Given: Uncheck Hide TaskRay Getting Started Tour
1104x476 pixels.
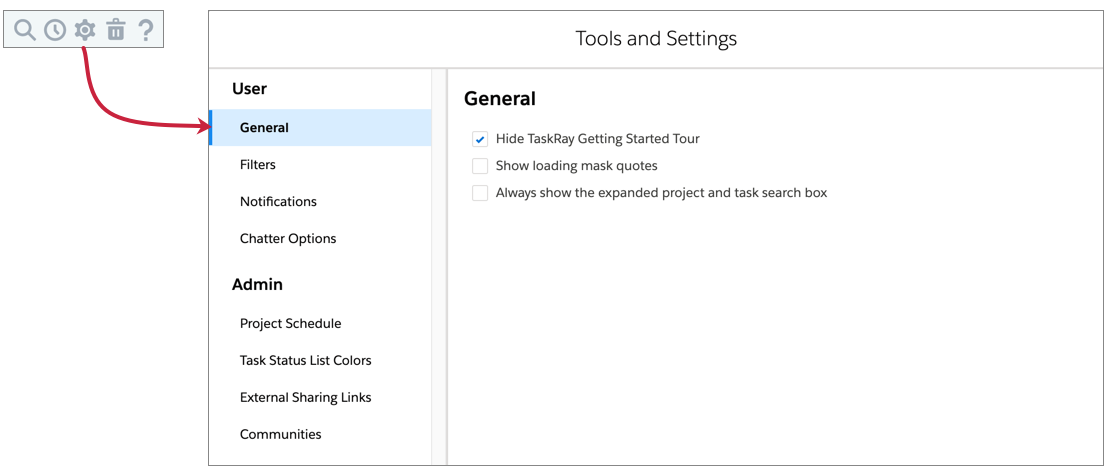Looking at the screenshot, I should pos(480,139).
